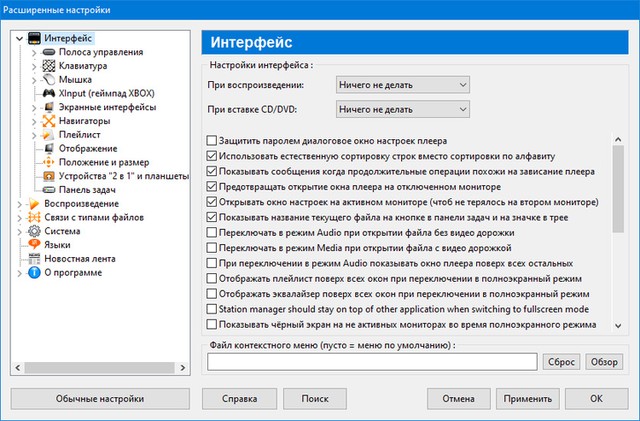The image size is (640, 421).
Task: Click the Плейлист icon in tree
Action: click(x=49, y=135)
